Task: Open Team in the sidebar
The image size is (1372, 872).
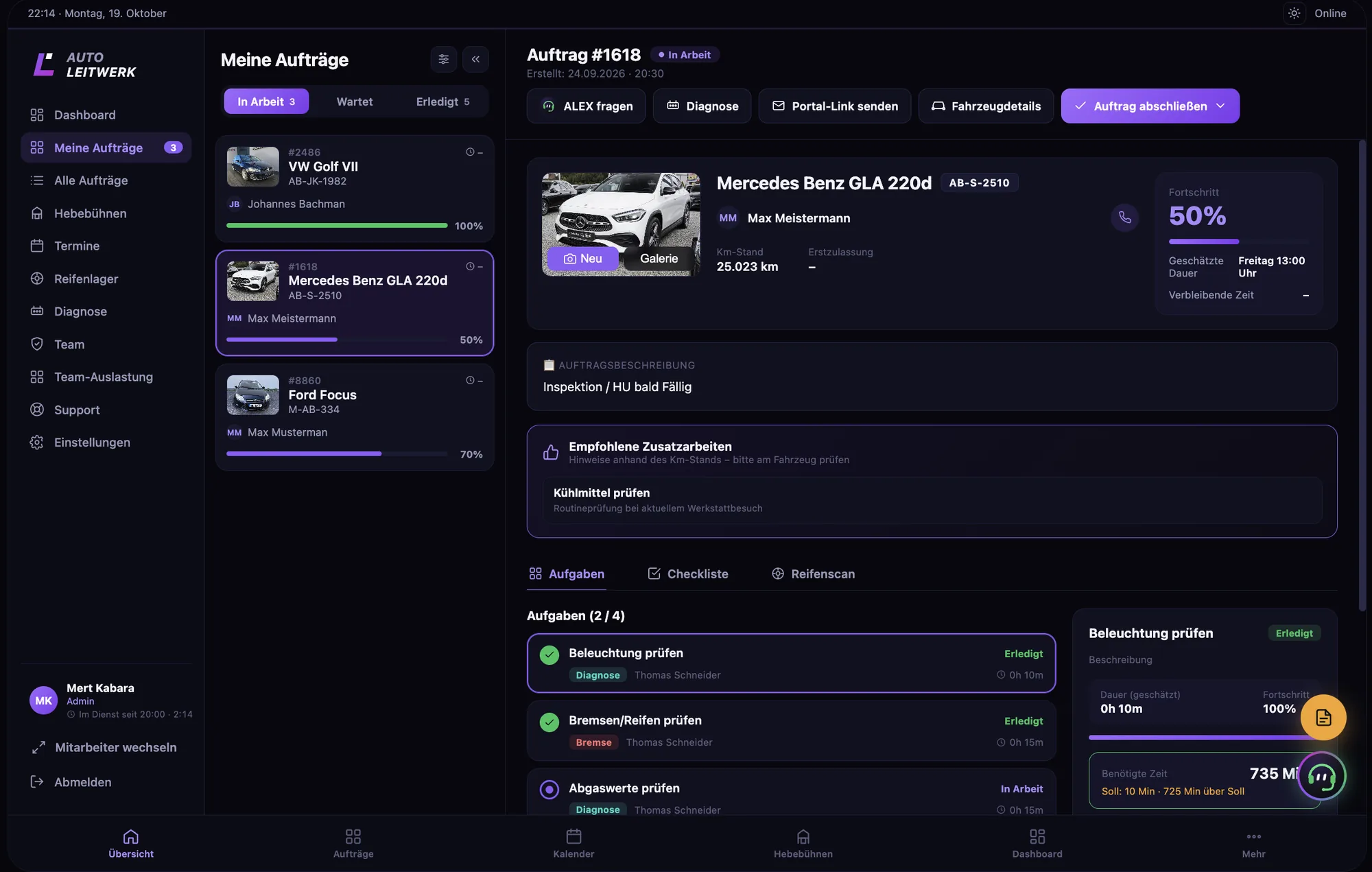Action: (106, 344)
